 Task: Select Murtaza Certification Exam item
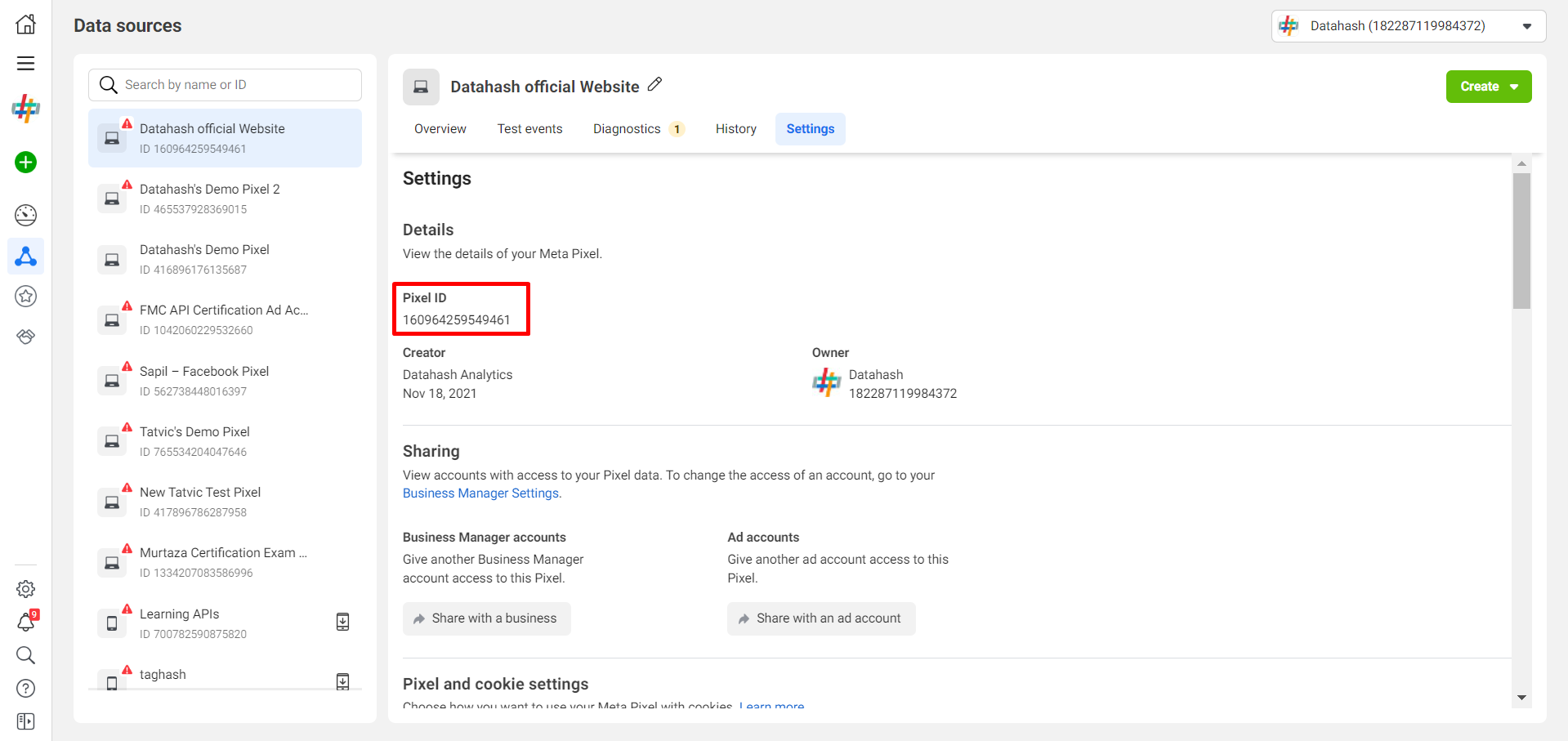[x=225, y=562]
